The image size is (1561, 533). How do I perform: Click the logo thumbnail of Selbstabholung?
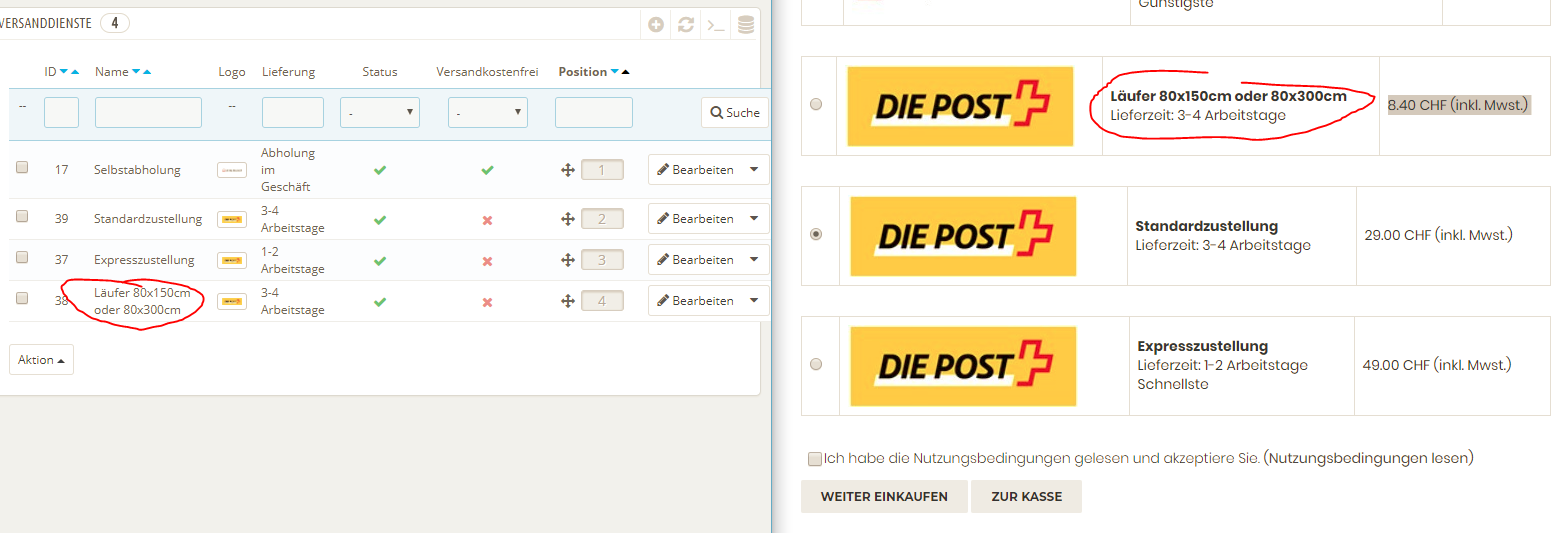232,170
